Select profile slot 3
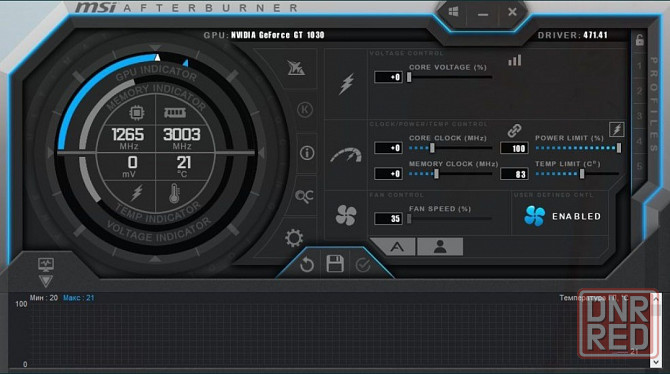670x374 pixels. coord(639,116)
